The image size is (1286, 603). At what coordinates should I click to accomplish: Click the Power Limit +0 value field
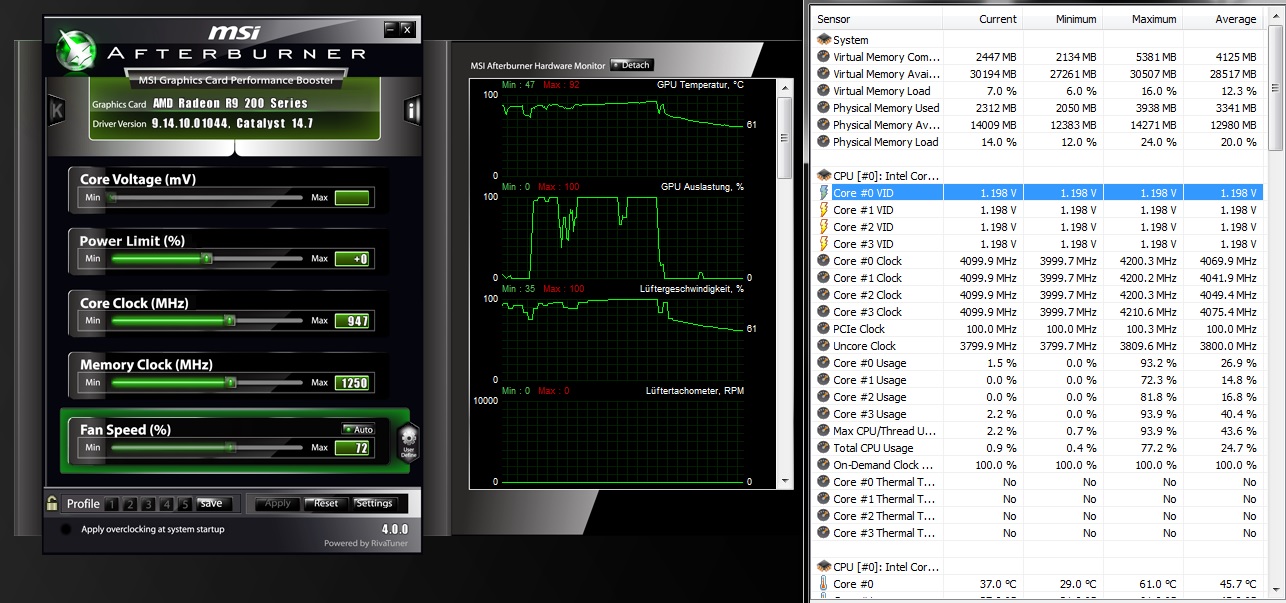point(352,259)
